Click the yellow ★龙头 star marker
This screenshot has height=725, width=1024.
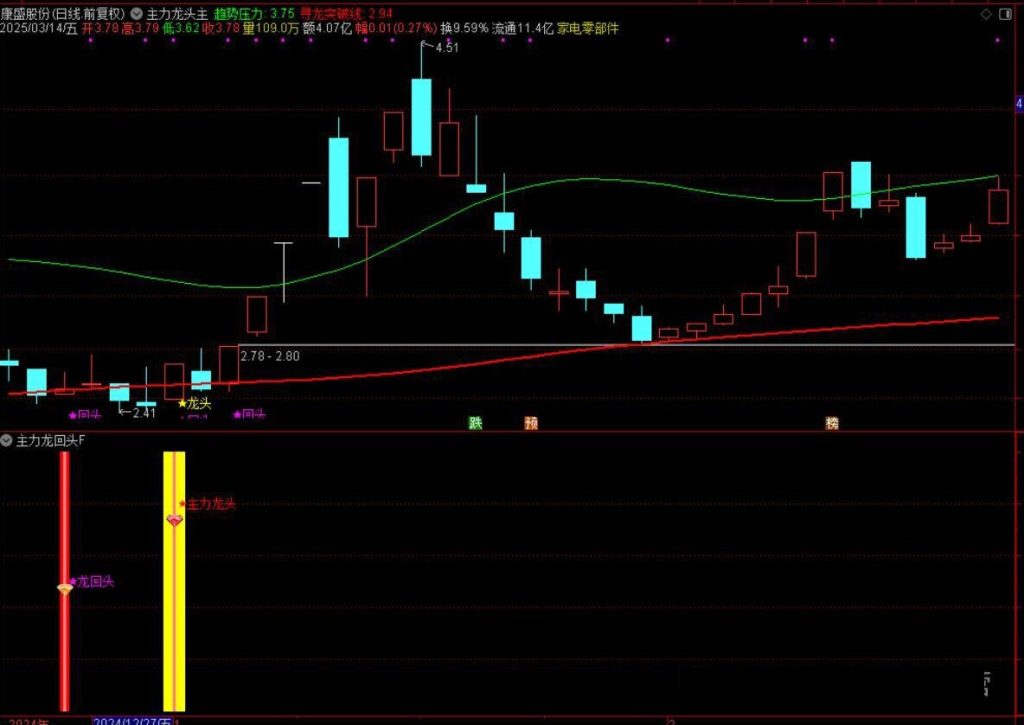click(x=195, y=403)
